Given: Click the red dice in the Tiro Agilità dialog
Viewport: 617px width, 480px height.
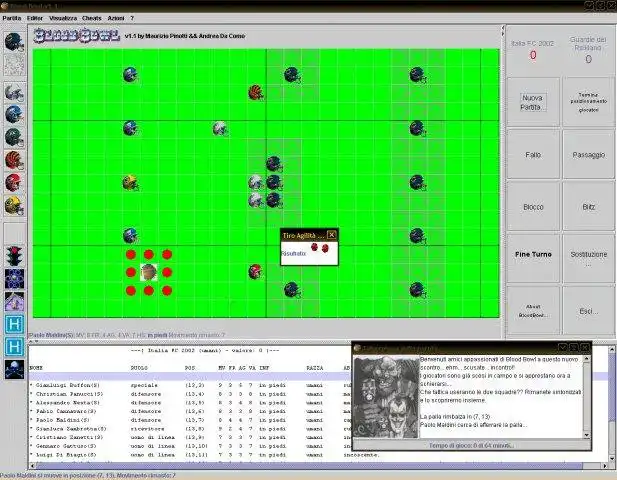Looking at the screenshot, I should coord(320,247).
